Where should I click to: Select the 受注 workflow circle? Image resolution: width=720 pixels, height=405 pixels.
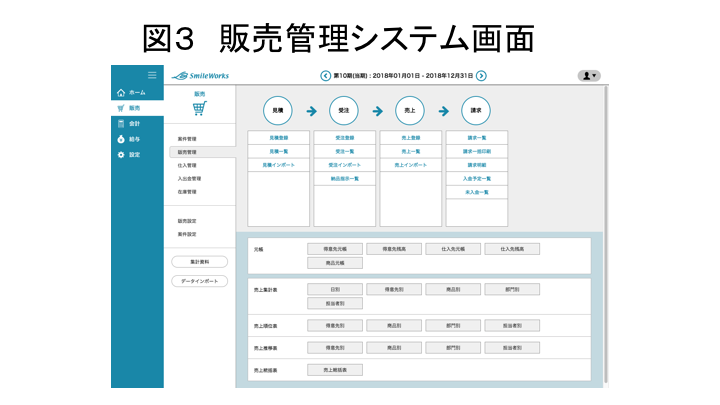(344, 111)
